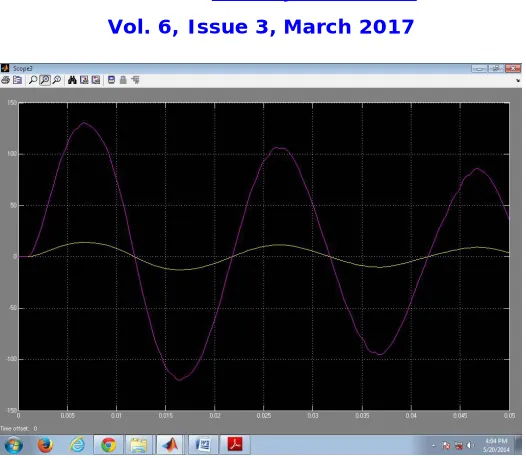This screenshot has width=526, height=458.
Task: Open the Signal selection toolbar icon
Action: click(x=135, y=80)
